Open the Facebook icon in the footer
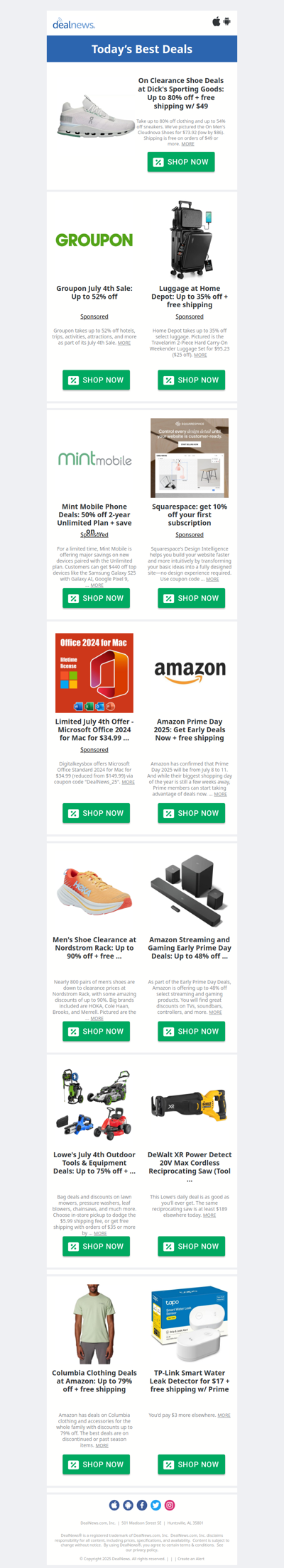The image size is (284, 1568). point(142,1505)
